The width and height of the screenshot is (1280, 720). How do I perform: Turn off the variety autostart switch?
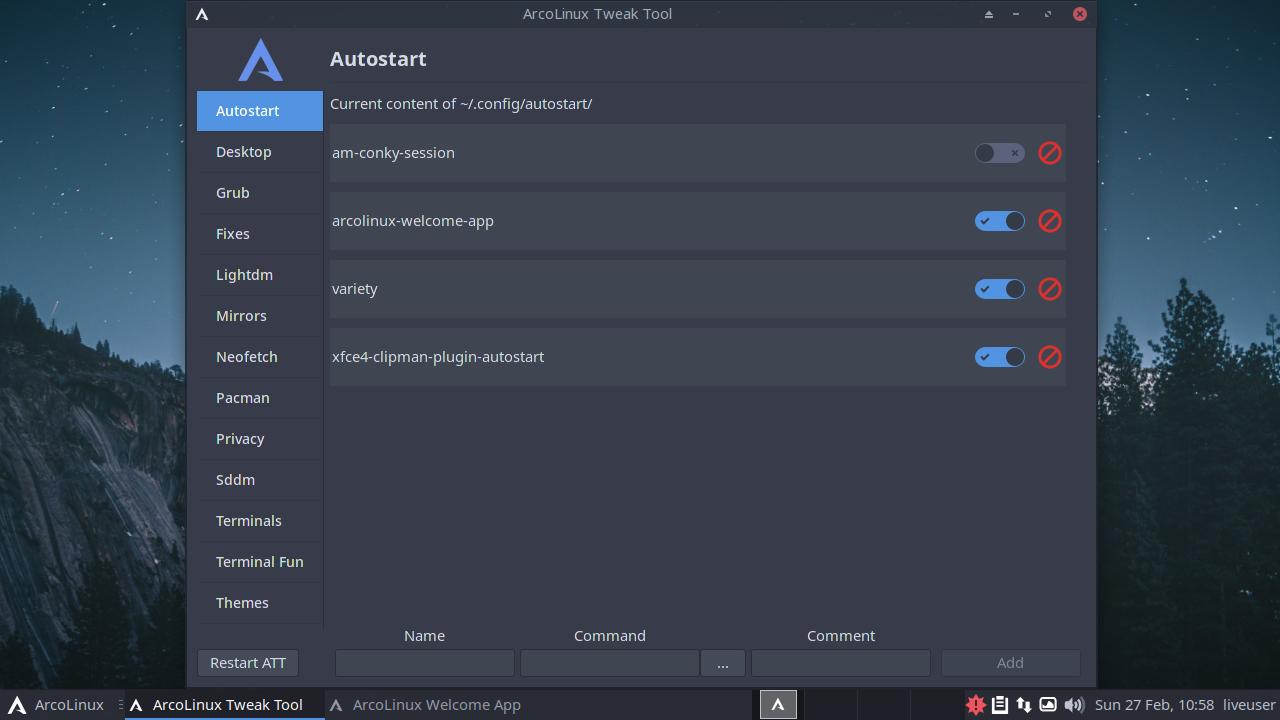999,289
